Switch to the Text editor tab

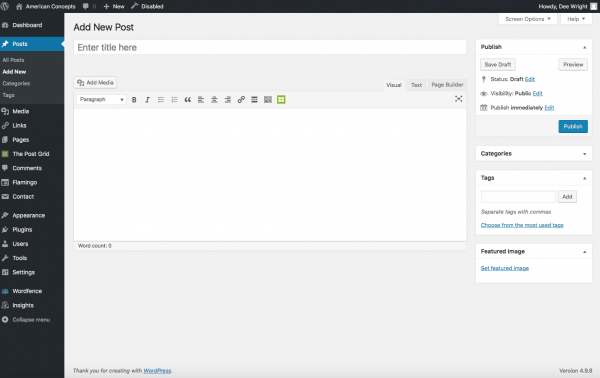pos(416,85)
